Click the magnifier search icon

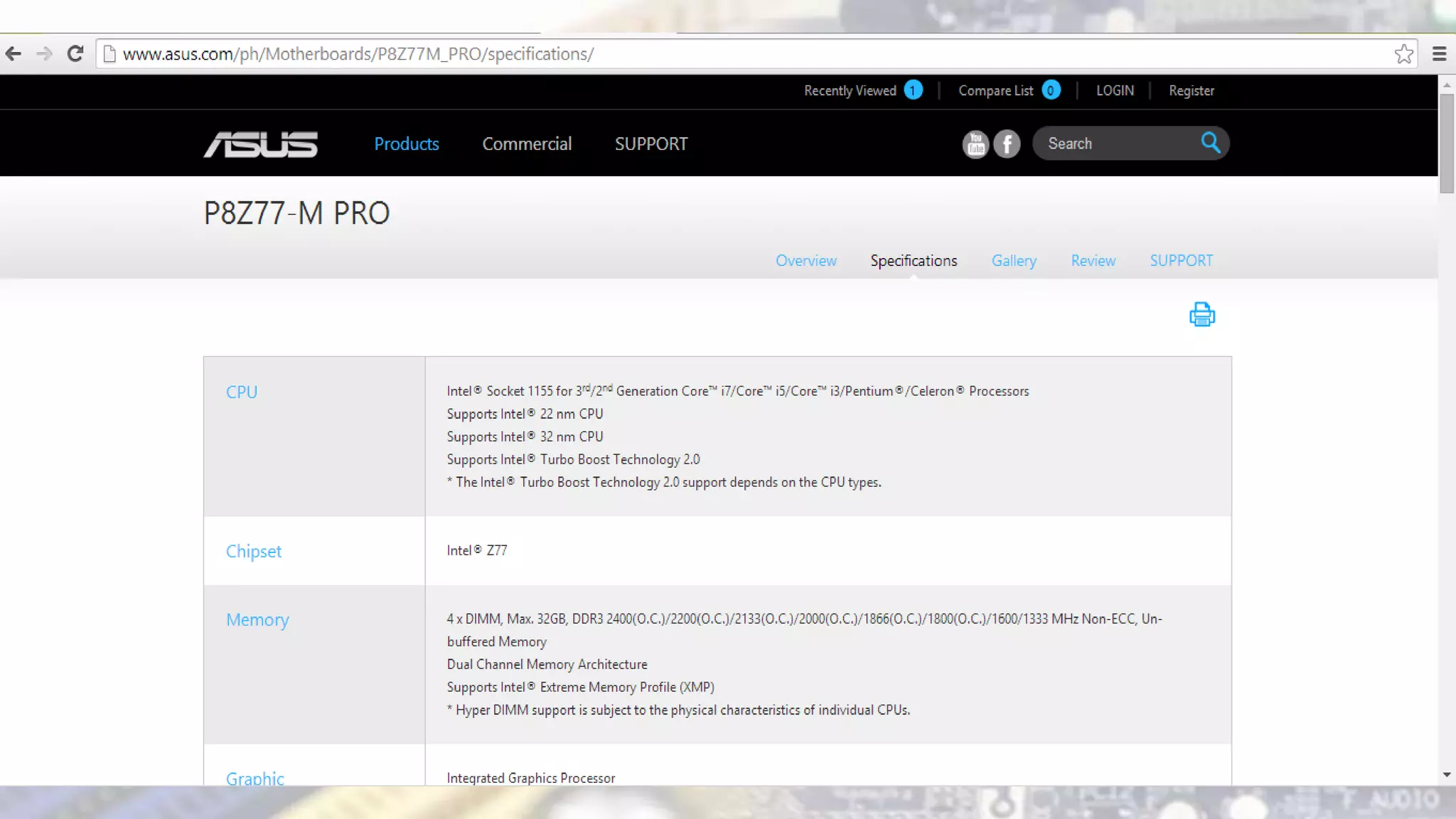1211,143
